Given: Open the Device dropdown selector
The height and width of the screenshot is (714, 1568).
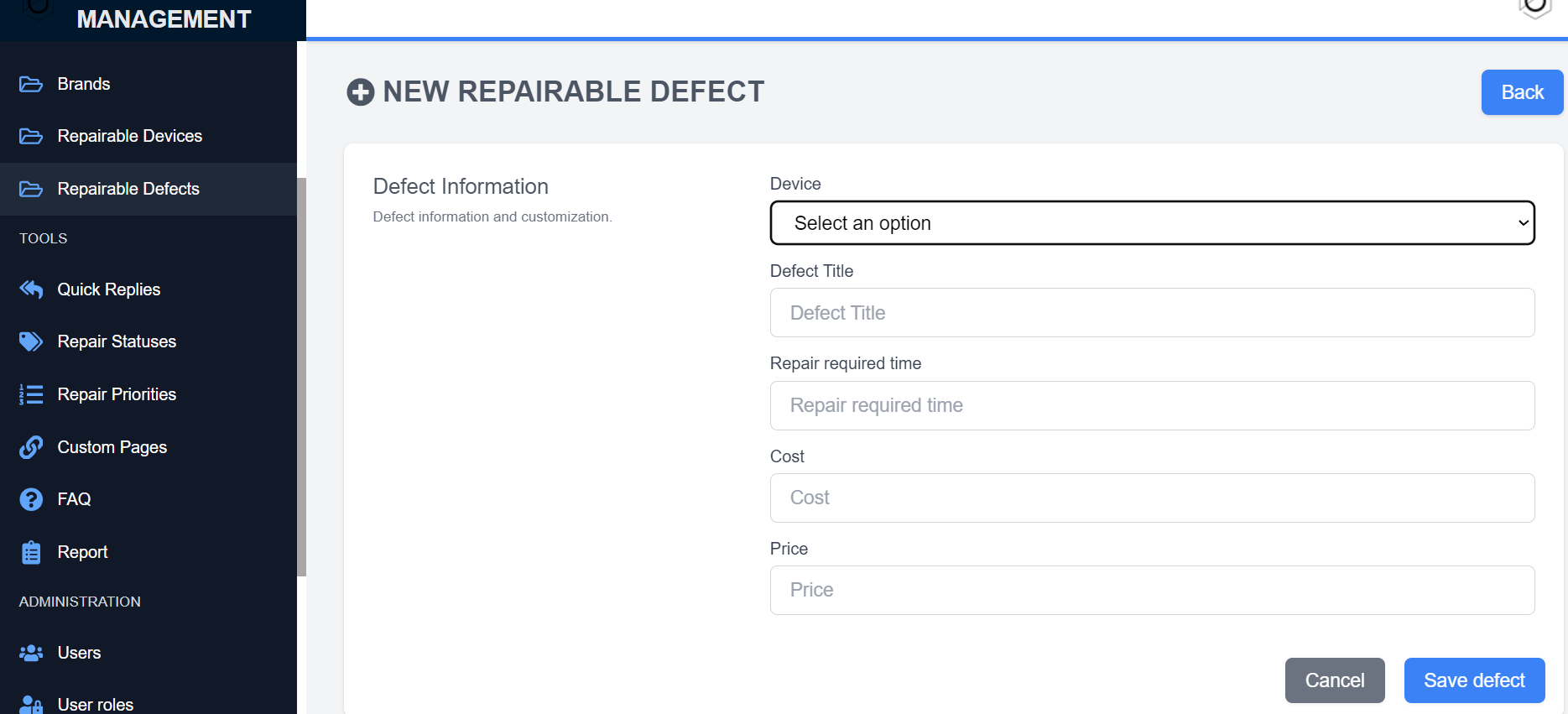Looking at the screenshot, I should [x=1152, y=223].
